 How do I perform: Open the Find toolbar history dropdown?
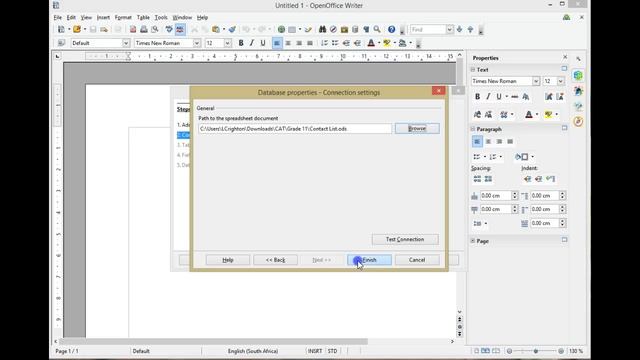[x=449, y=29]
